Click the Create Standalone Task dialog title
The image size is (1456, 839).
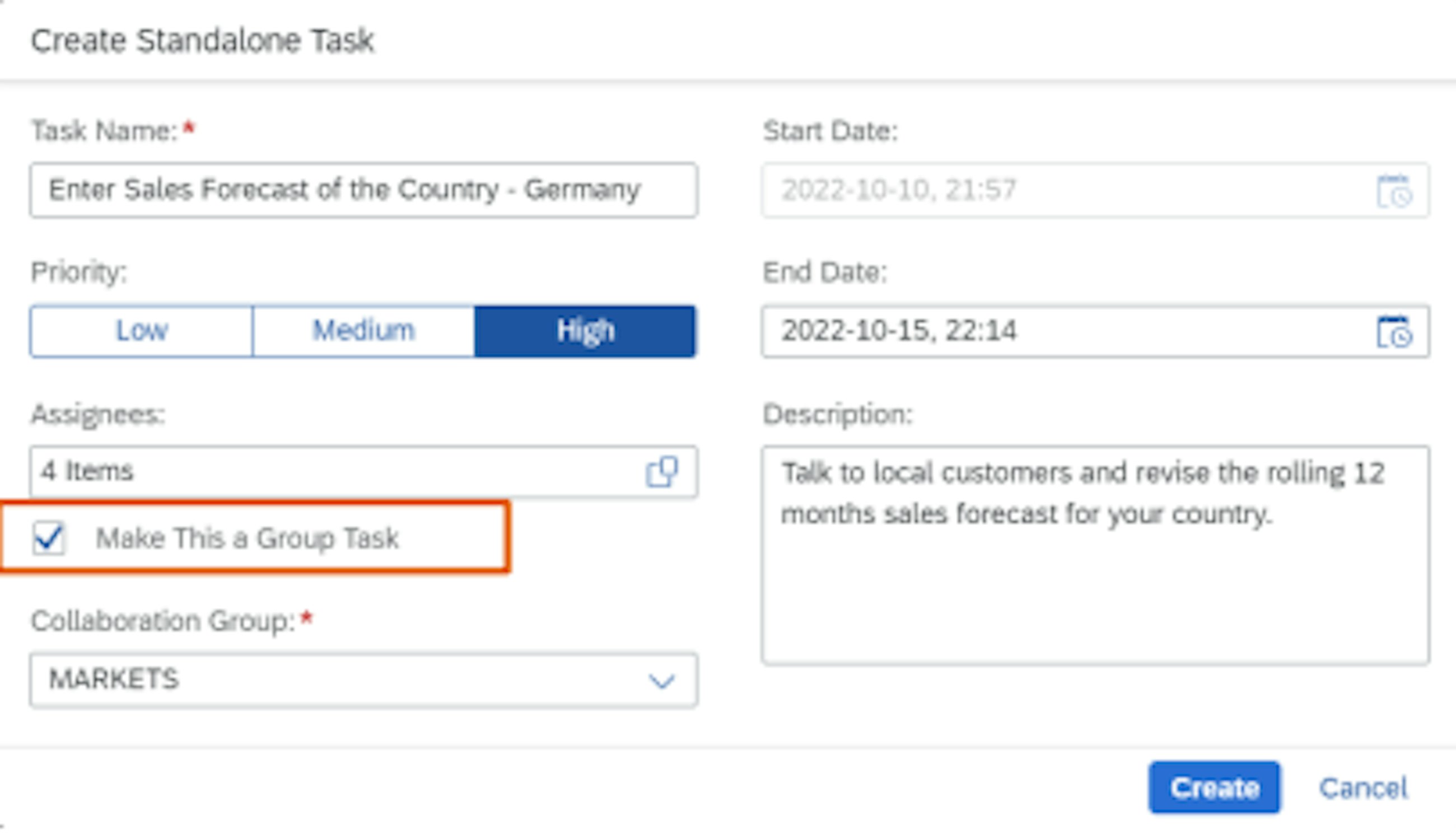tap(202, 41)
